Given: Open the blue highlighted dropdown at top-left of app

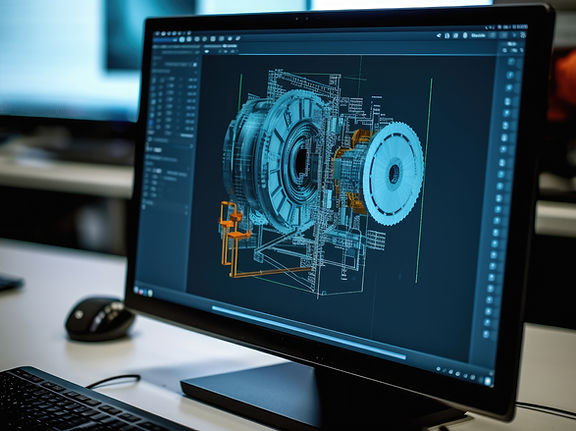Looking at the screenshot, I should click(164, 40).
